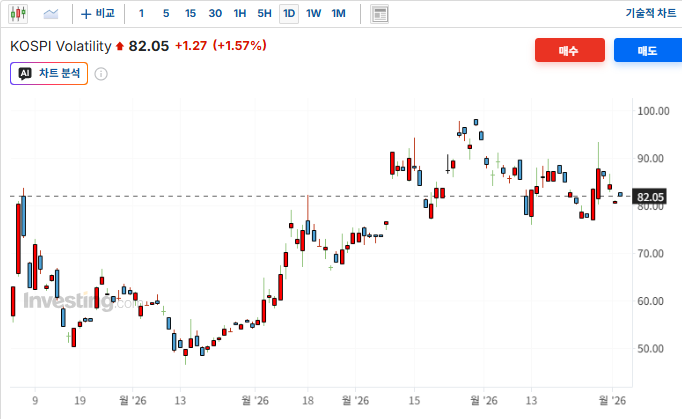Open the chart layout table icon
682x419 pixels.
tap(379, 14)
